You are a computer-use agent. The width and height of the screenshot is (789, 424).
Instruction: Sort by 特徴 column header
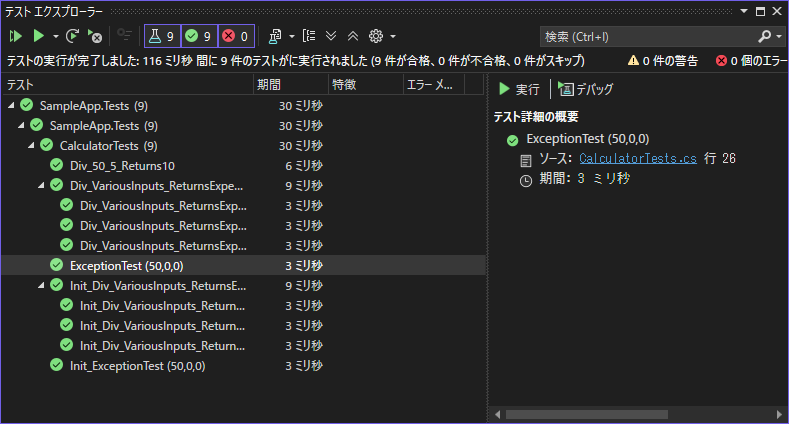click(x=366, y=84)
